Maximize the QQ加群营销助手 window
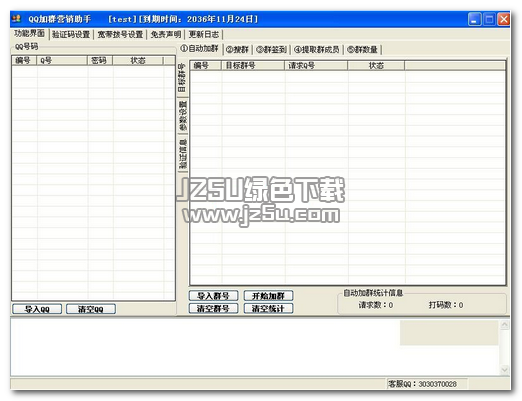The width and height of the screenshot is (522, 401). [x=489, y=19]
